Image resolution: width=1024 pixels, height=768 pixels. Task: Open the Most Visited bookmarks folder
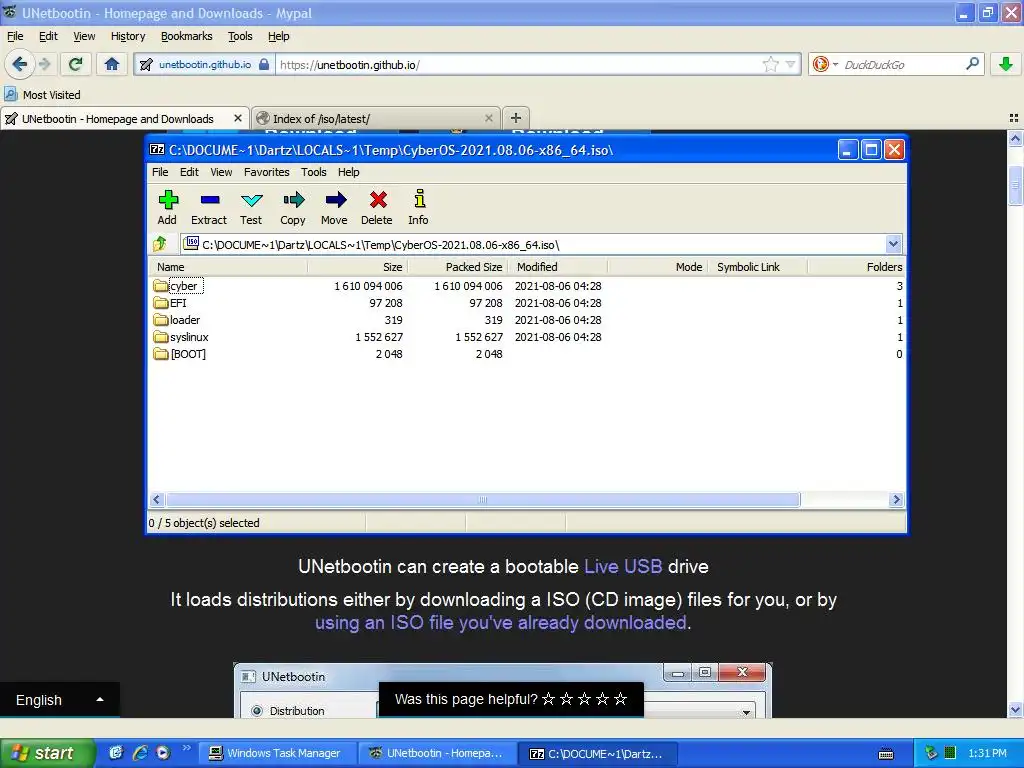43,95
